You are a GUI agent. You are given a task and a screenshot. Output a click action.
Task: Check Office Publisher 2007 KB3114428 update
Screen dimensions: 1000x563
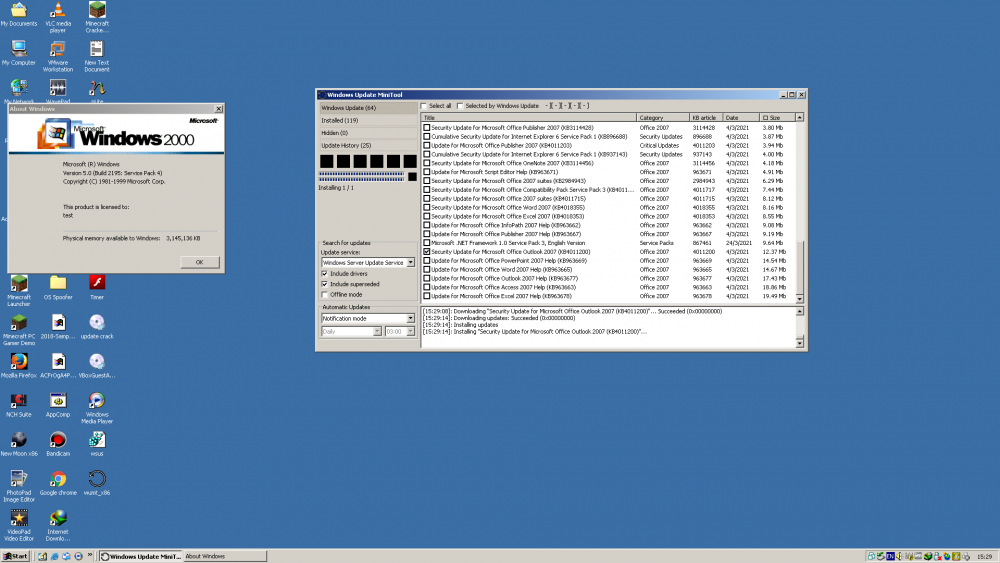(x=427, y=128)
